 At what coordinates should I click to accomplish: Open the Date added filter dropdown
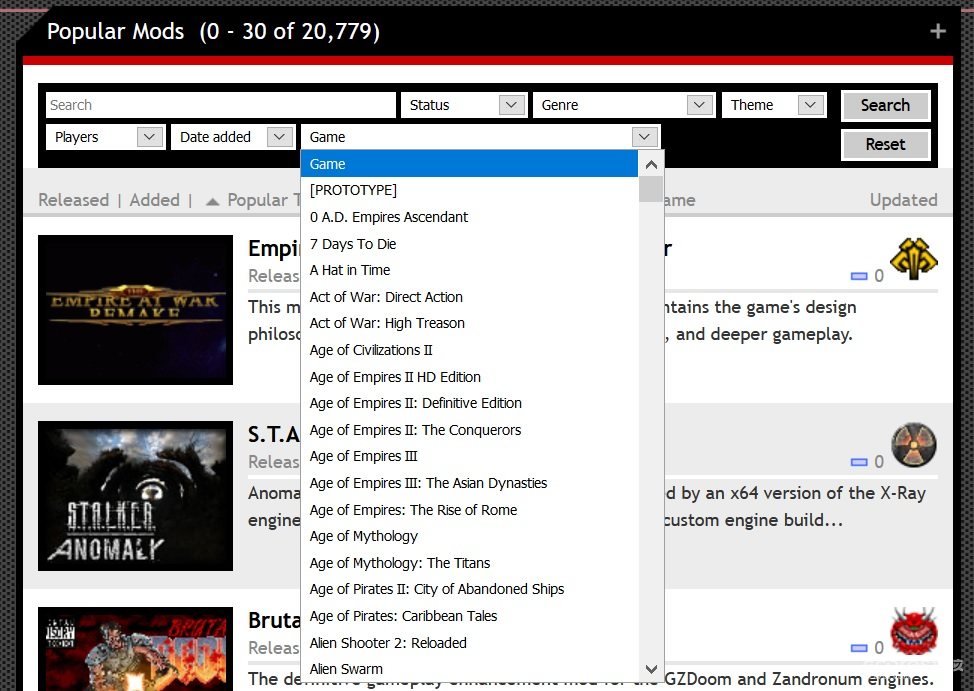(232, 137)
